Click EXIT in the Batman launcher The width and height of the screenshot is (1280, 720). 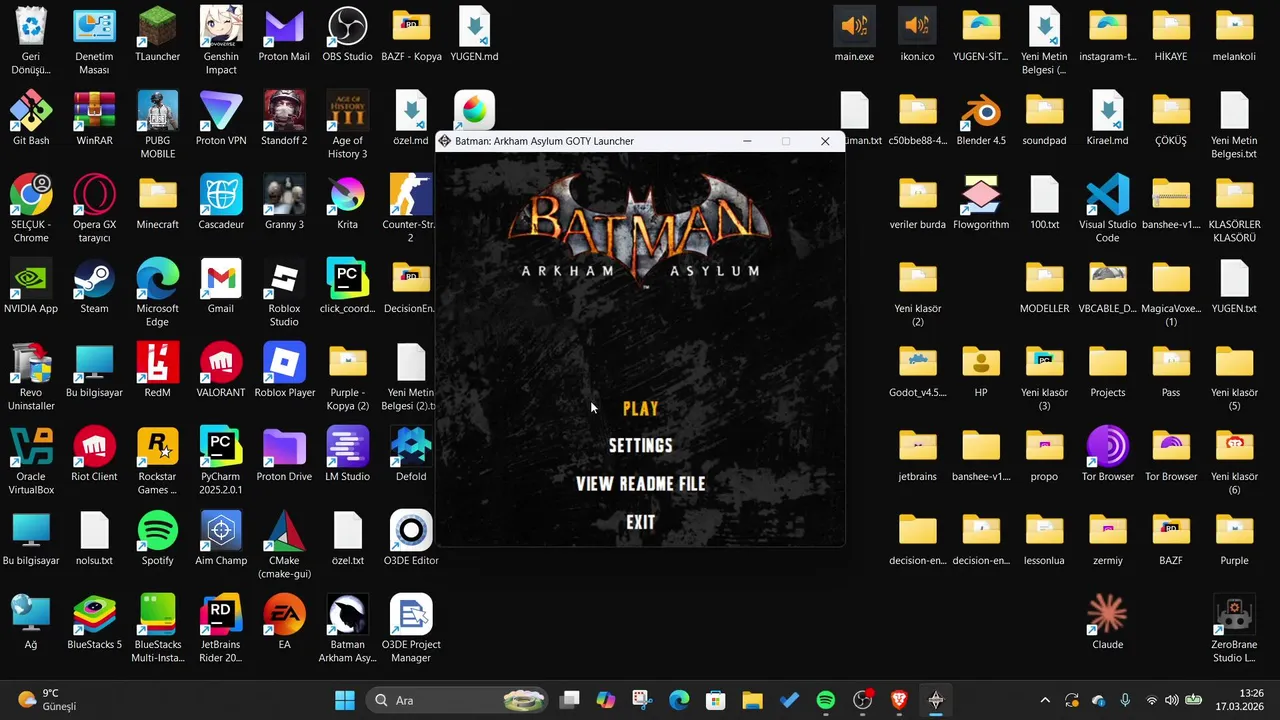click(640, 522)
